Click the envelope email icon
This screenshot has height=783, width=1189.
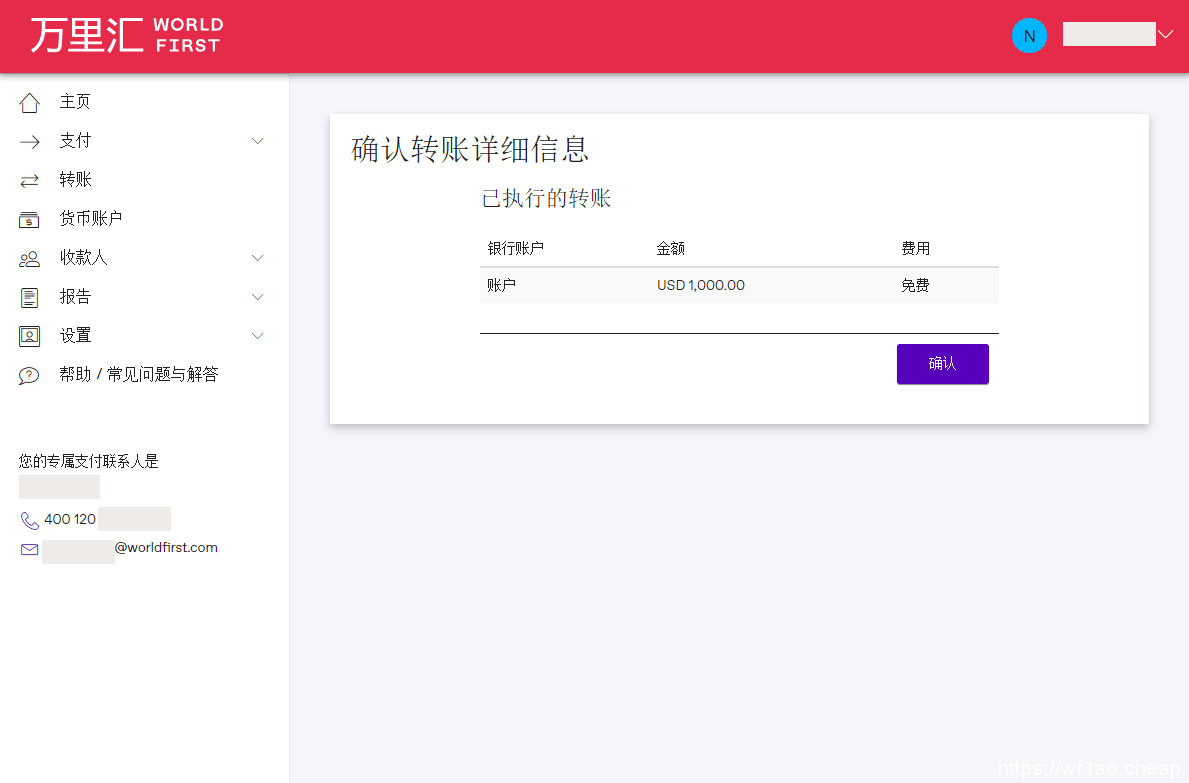pos(30,550)
